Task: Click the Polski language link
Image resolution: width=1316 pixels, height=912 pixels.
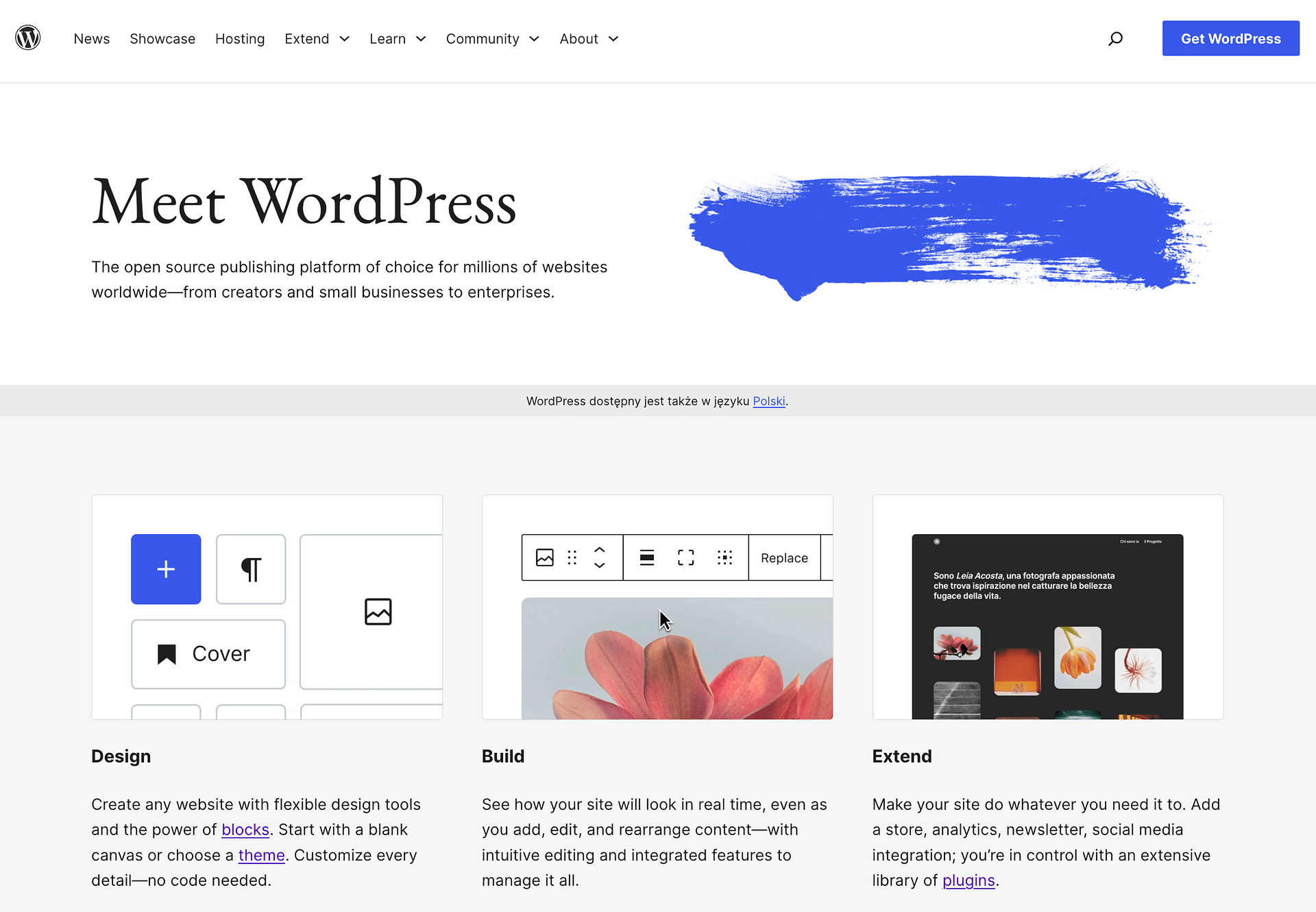Action: 768,400
